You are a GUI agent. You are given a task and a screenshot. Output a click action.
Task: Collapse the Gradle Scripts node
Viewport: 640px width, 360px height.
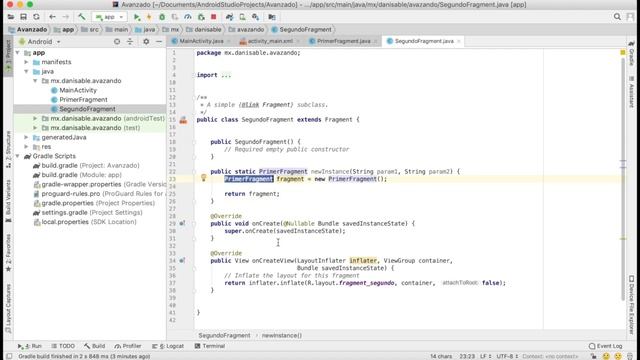pyautogui.click(x=18, y=156)
